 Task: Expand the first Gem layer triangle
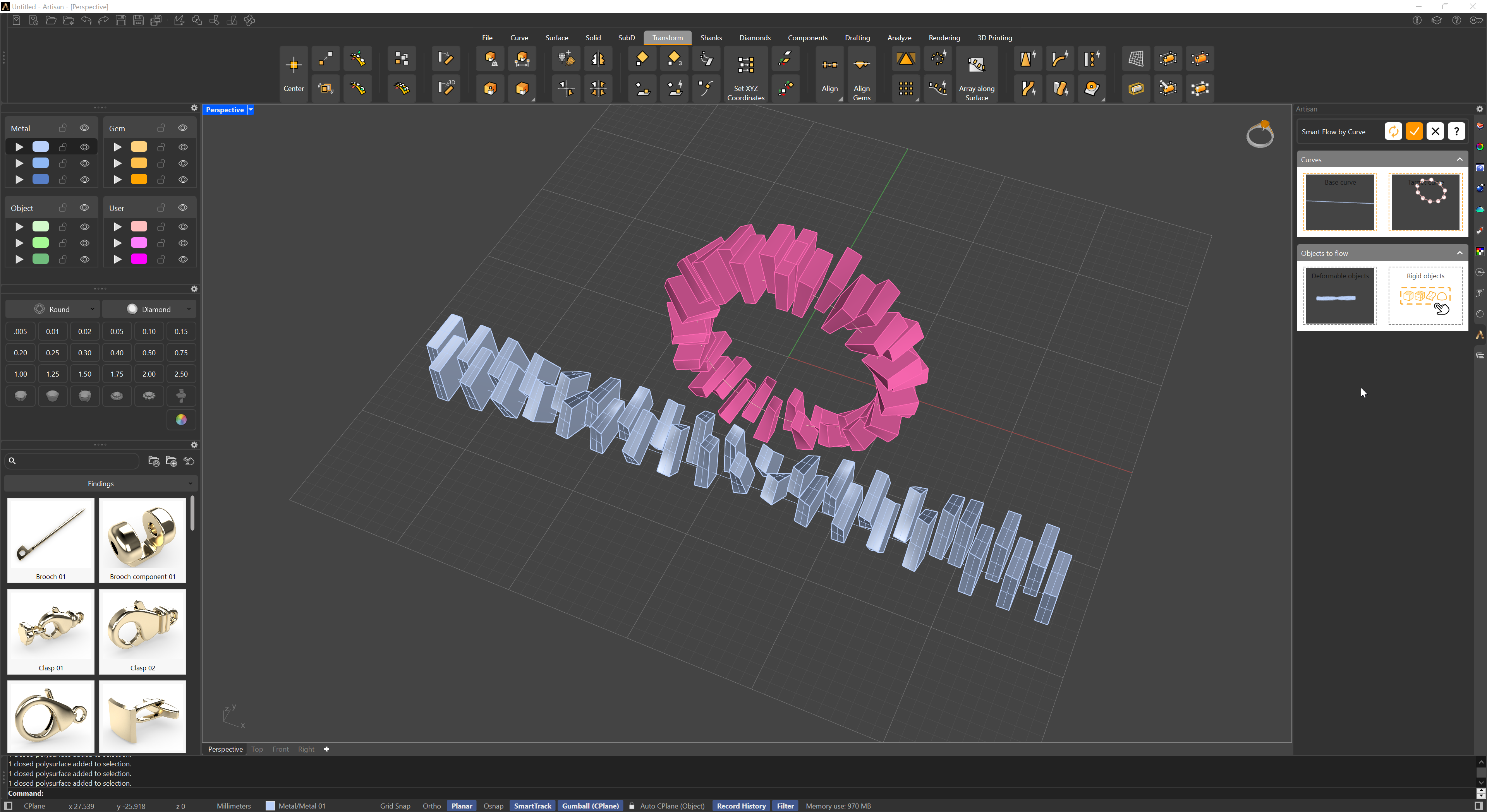coord(117,147)
